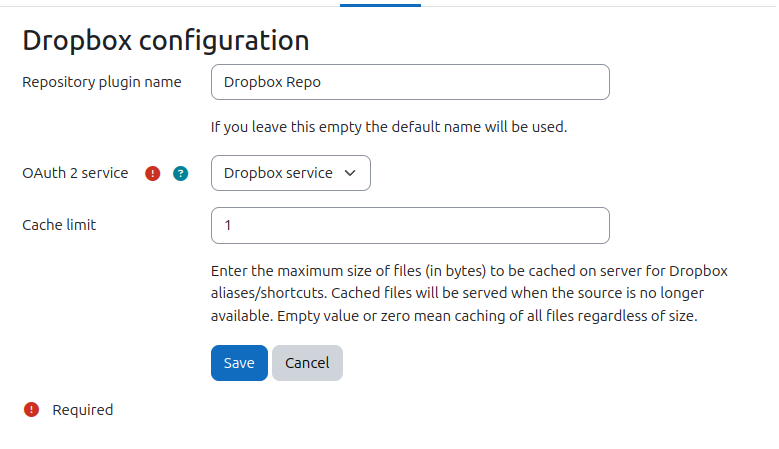779x449 pixels.
Task: Click the default name hint text
Action: point(389,127)
